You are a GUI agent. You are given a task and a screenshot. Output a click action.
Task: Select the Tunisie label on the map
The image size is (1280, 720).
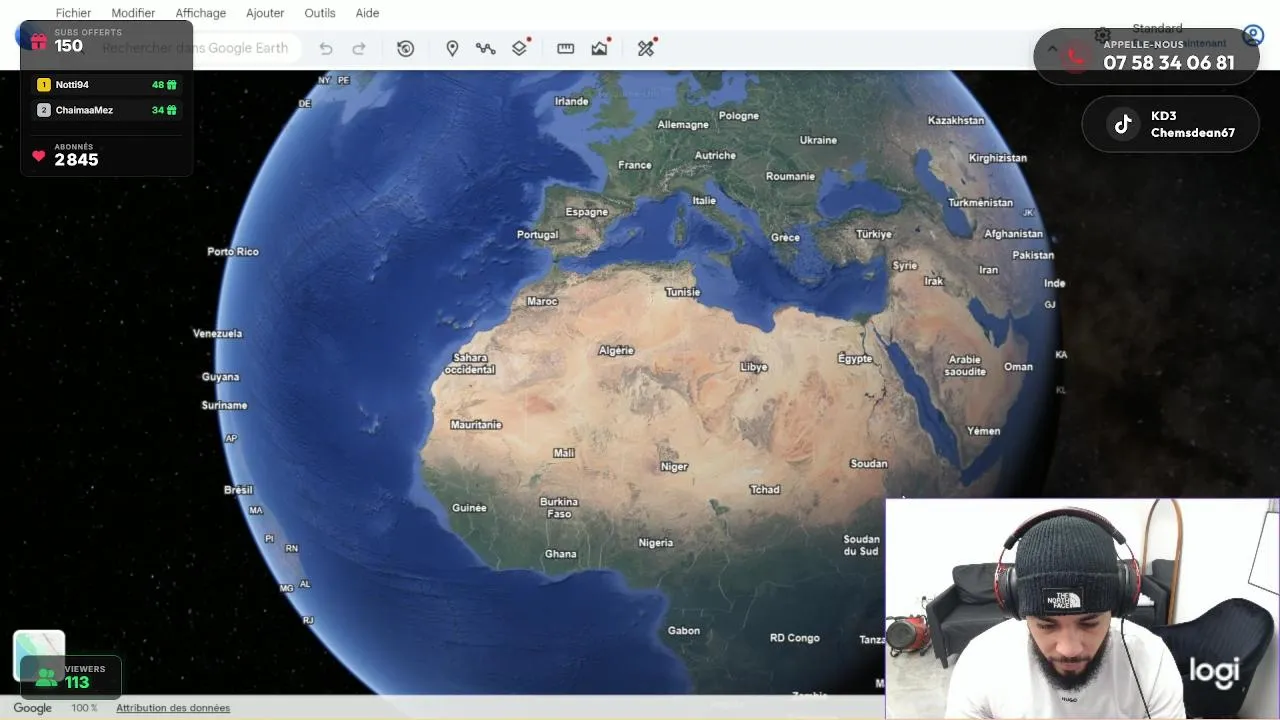click(683, 292)
